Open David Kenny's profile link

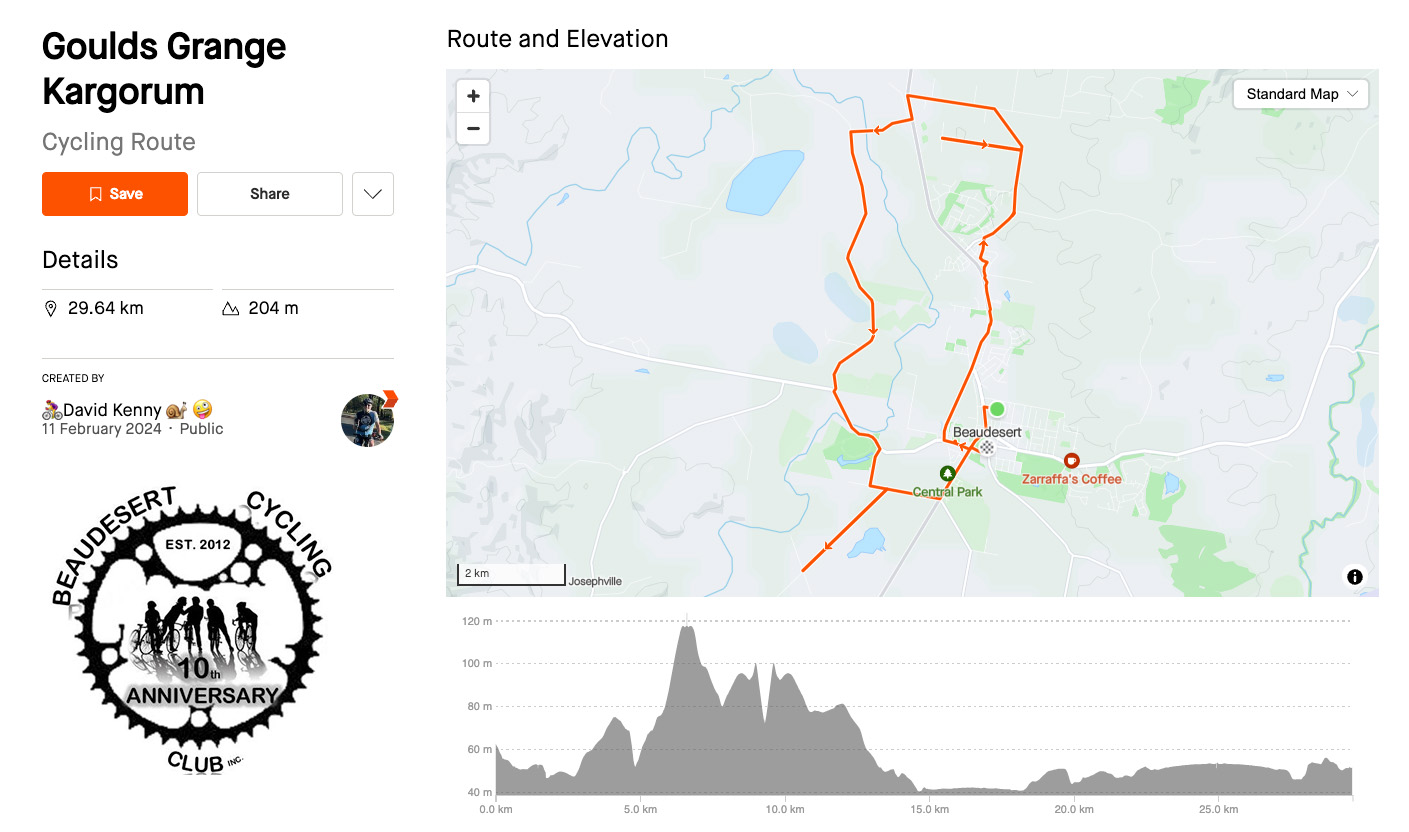112,410
